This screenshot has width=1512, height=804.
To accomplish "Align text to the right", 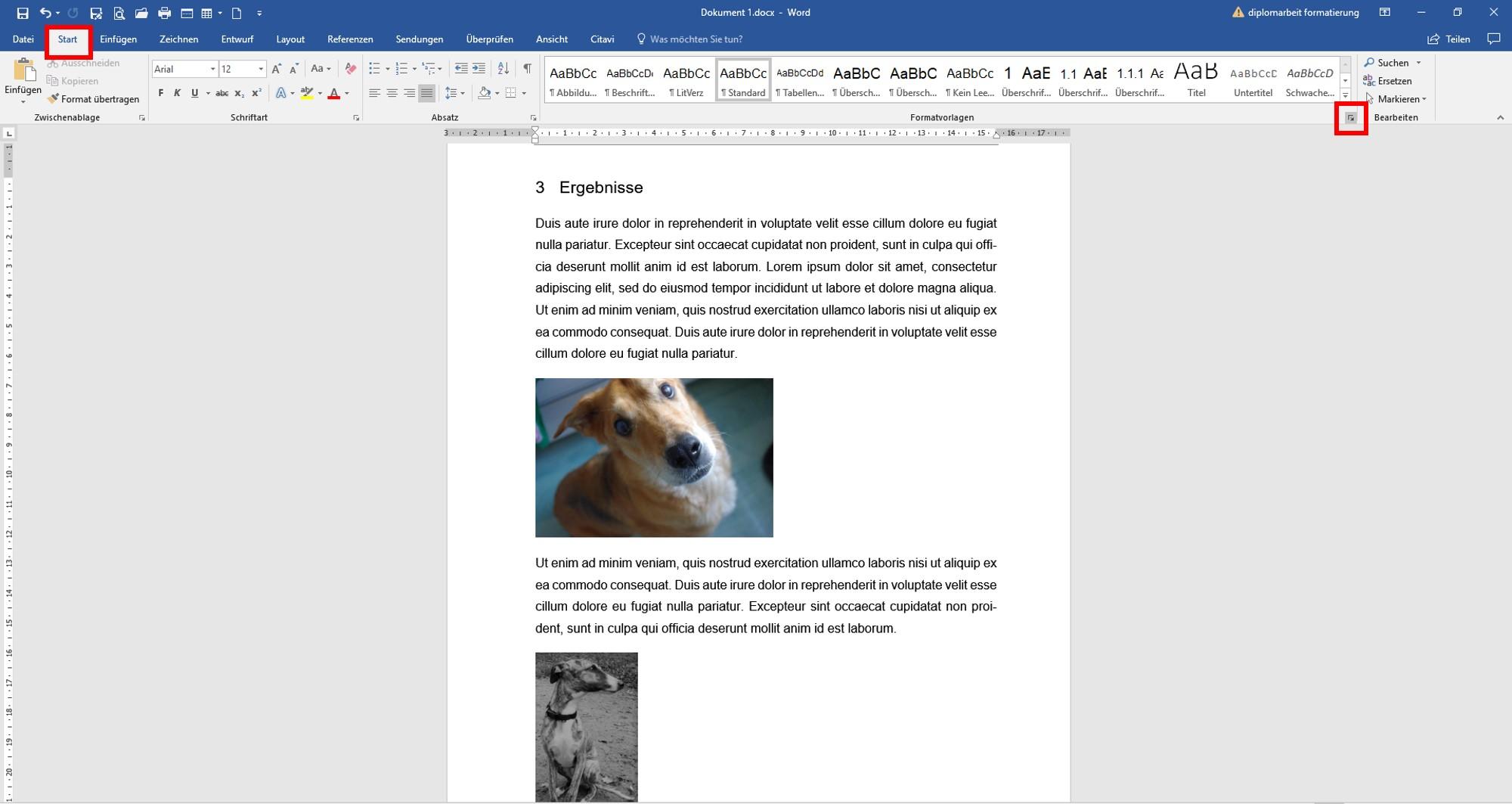I will point(409,93).
